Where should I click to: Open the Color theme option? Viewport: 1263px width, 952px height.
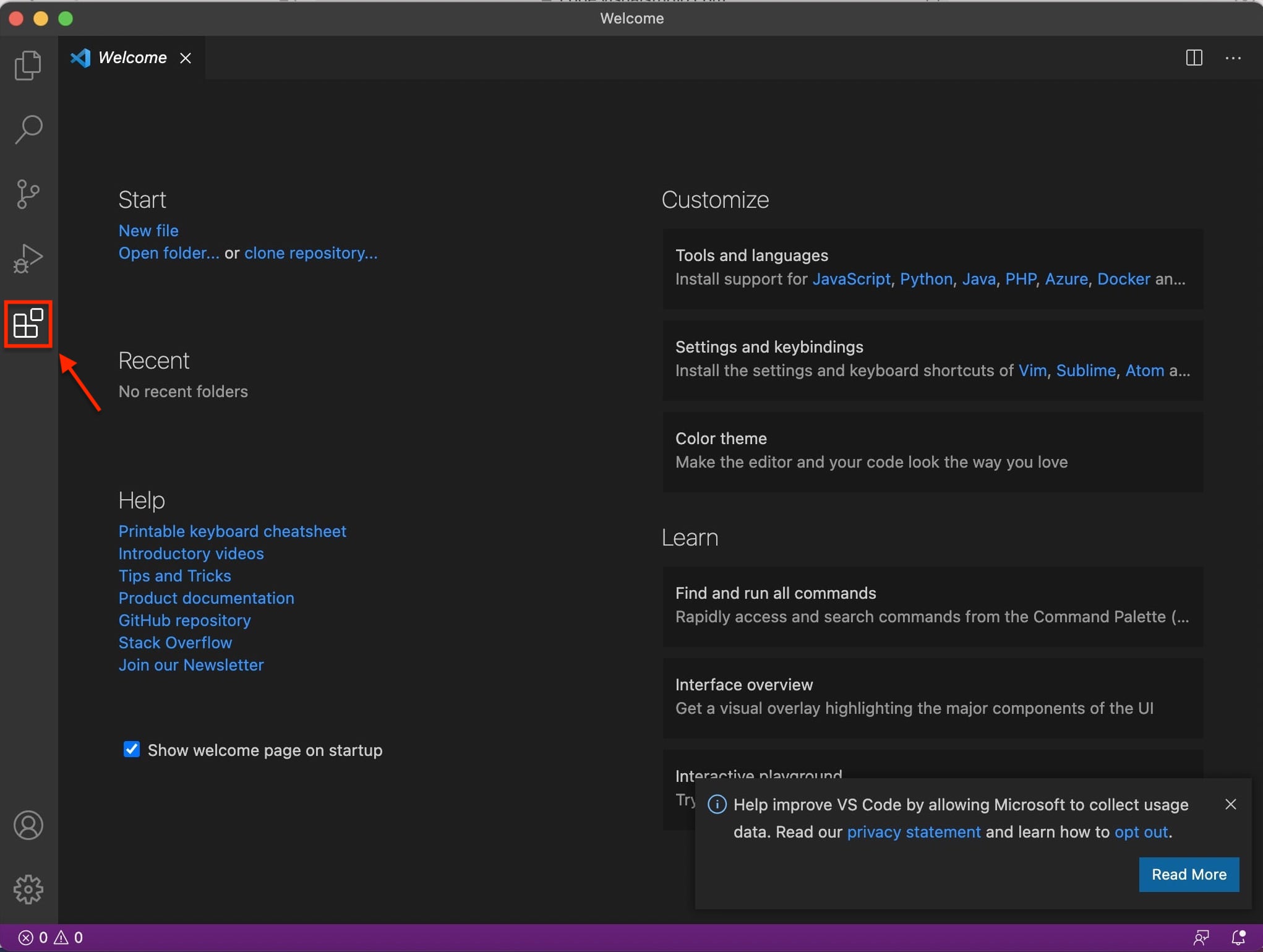933,451
